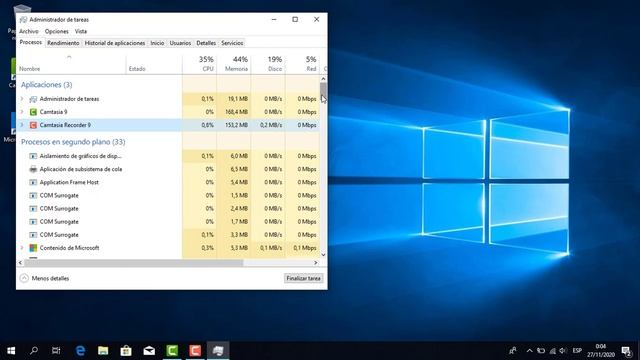Screen dimensions: 640x360
Task: Open the Vista menu
Action: point(81,31)
